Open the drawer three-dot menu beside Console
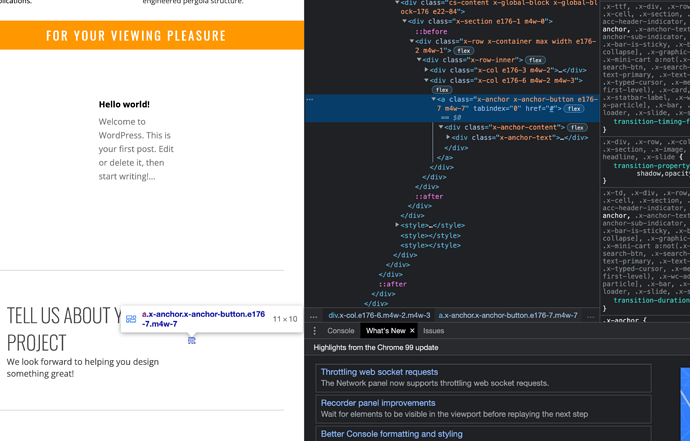The height and width of the screenshot is (441, 690). [314, 331]
